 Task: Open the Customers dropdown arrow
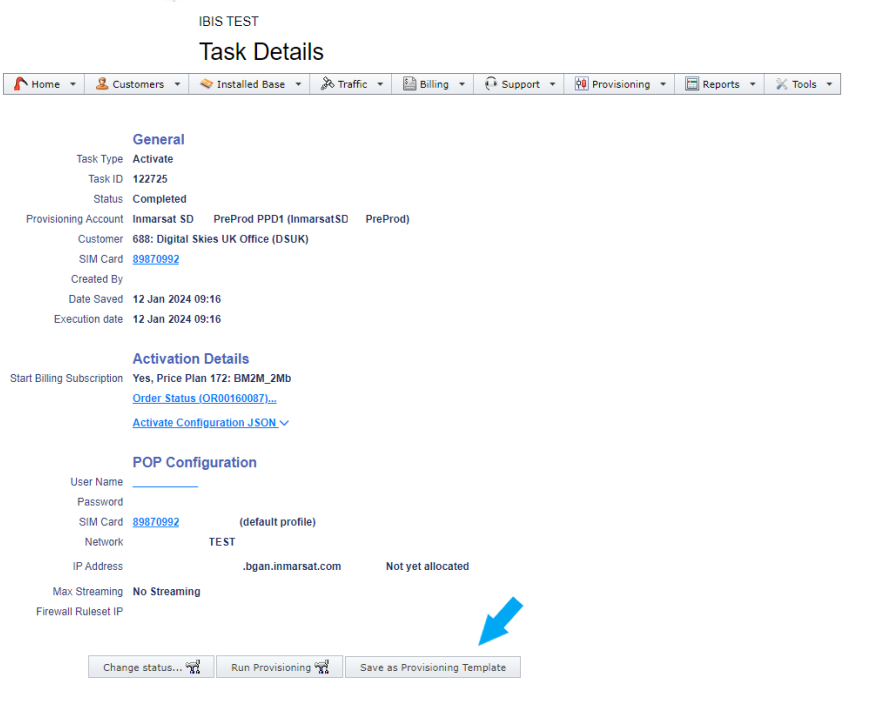coord(177,85)
